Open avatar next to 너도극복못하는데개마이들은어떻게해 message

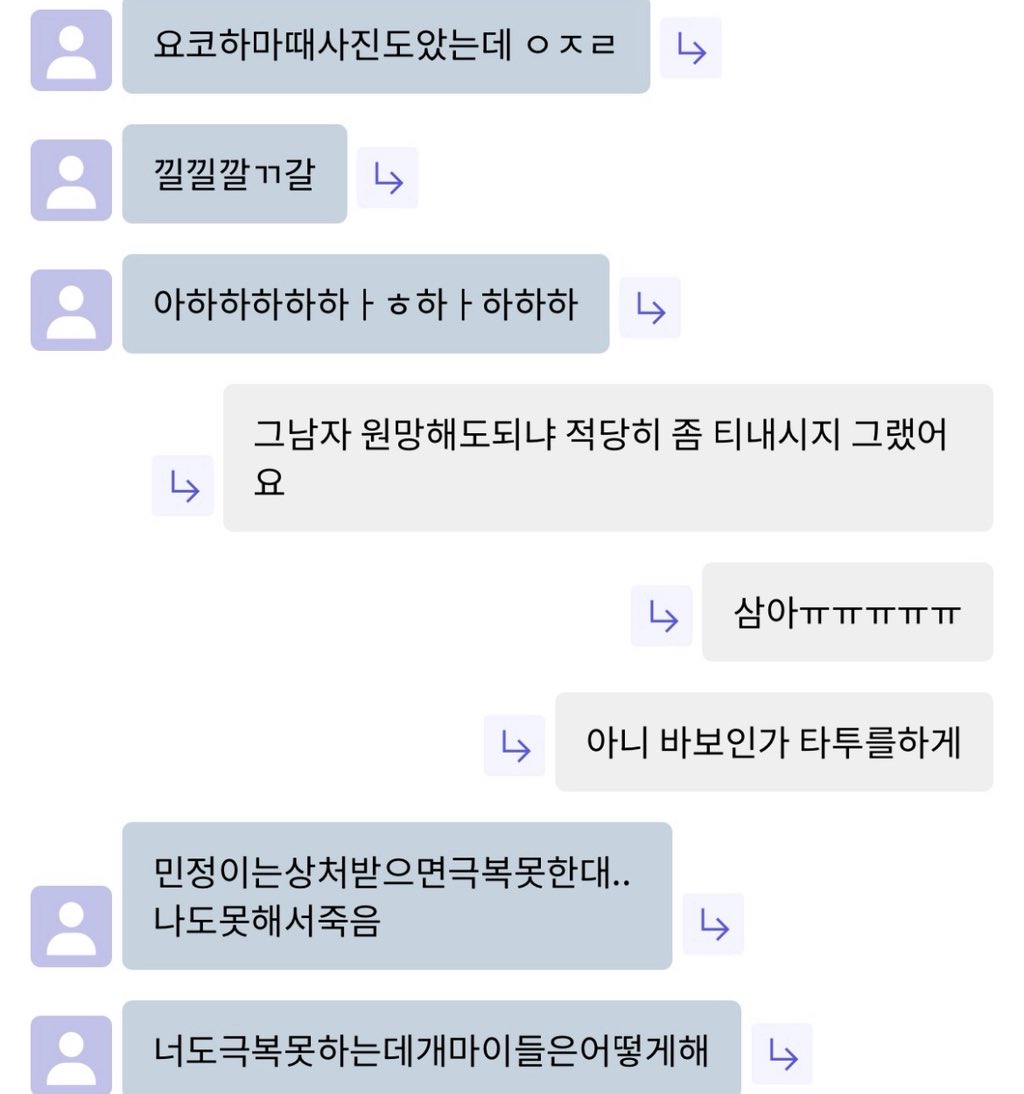click(71, 1054)
